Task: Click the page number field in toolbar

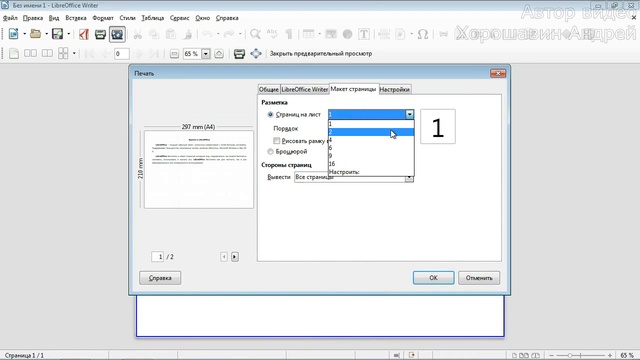Action: pos(122,54)
